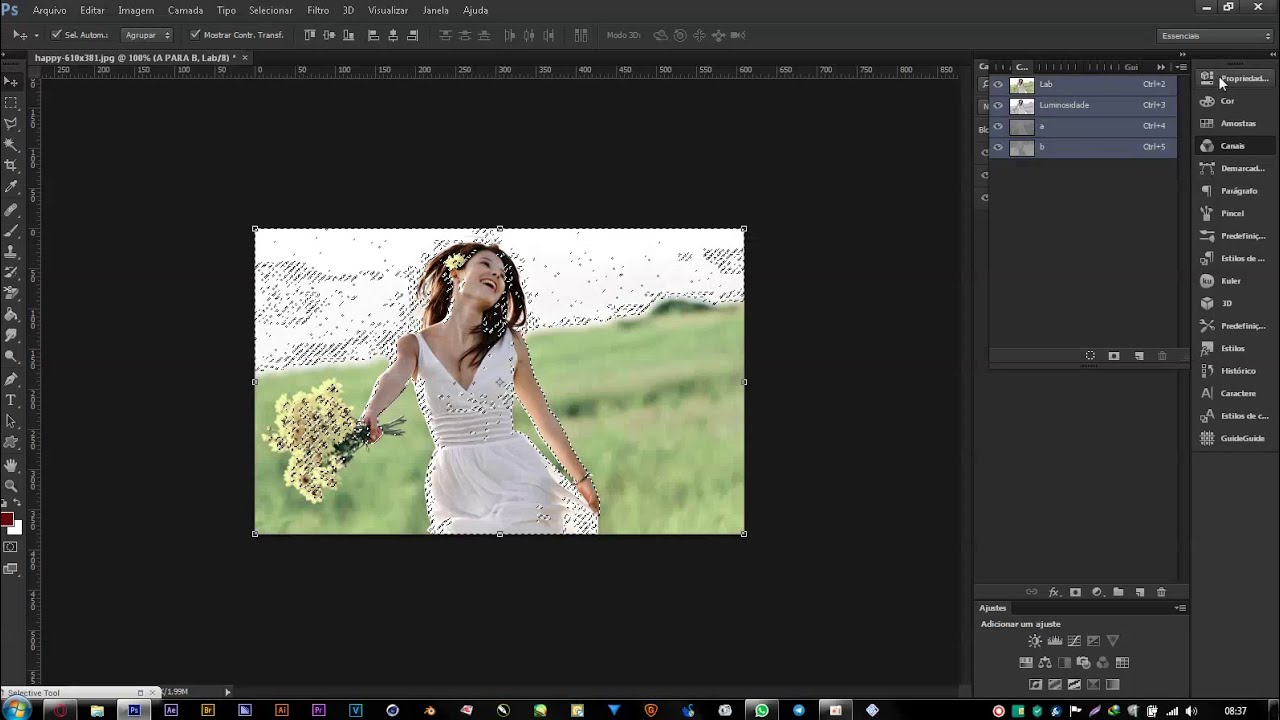This screenshot has width=1280, height=720.
Task: Select the Move tool in the toolbox
Action: click(11, 81)
